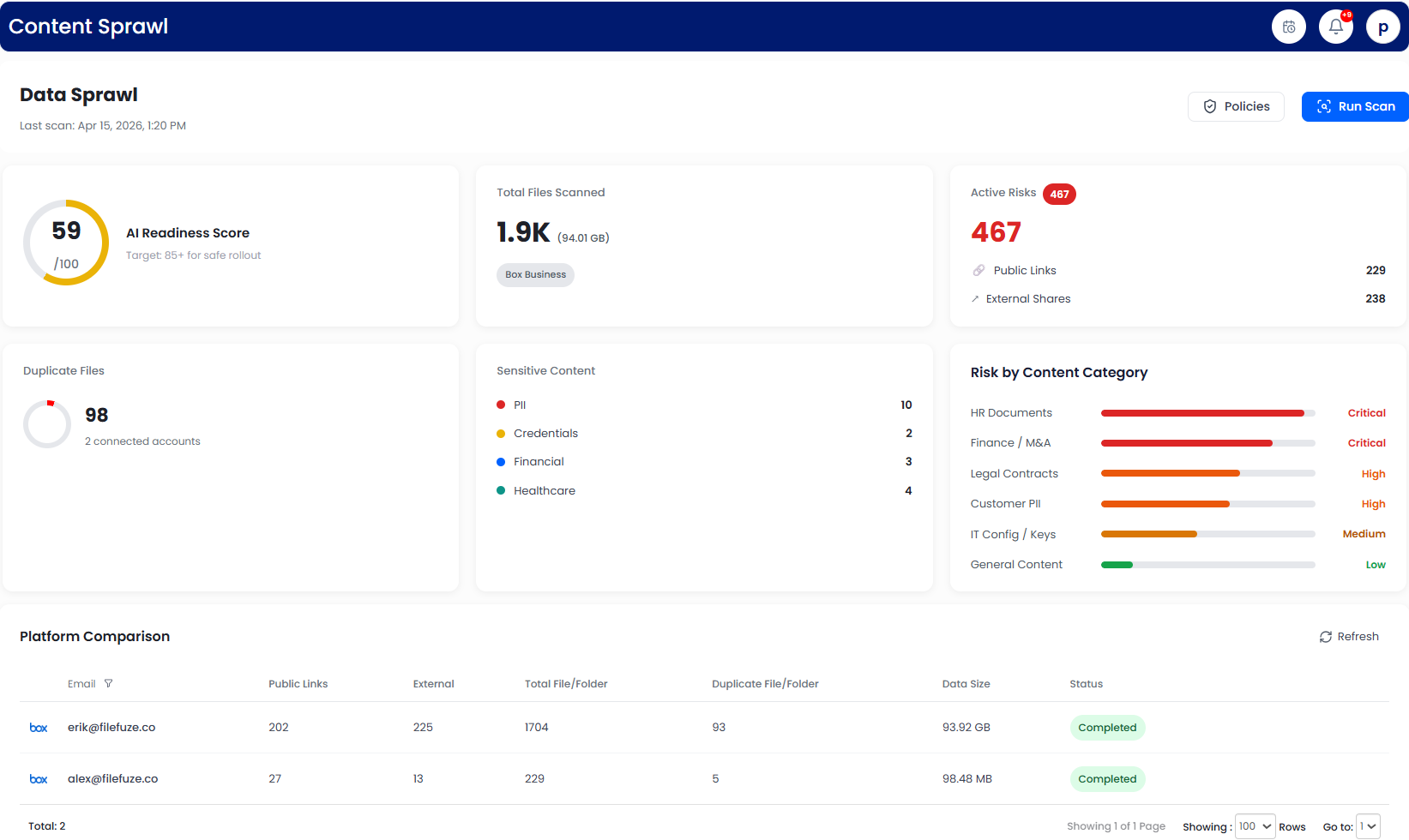Click the Public Links chain icon
Viewport: 1409px width, 840px height.
pos(978,270)
